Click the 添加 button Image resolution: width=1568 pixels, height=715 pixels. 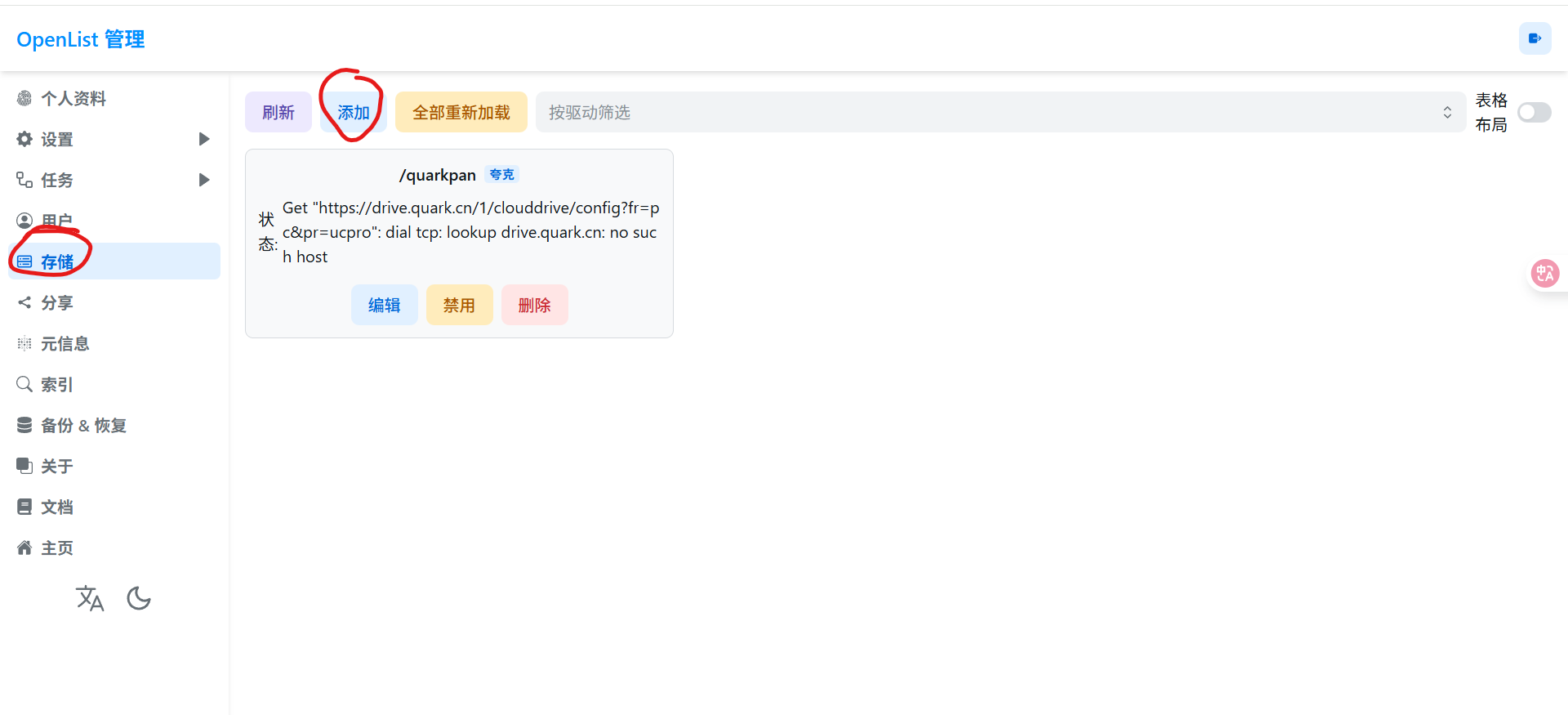point(354,112)
